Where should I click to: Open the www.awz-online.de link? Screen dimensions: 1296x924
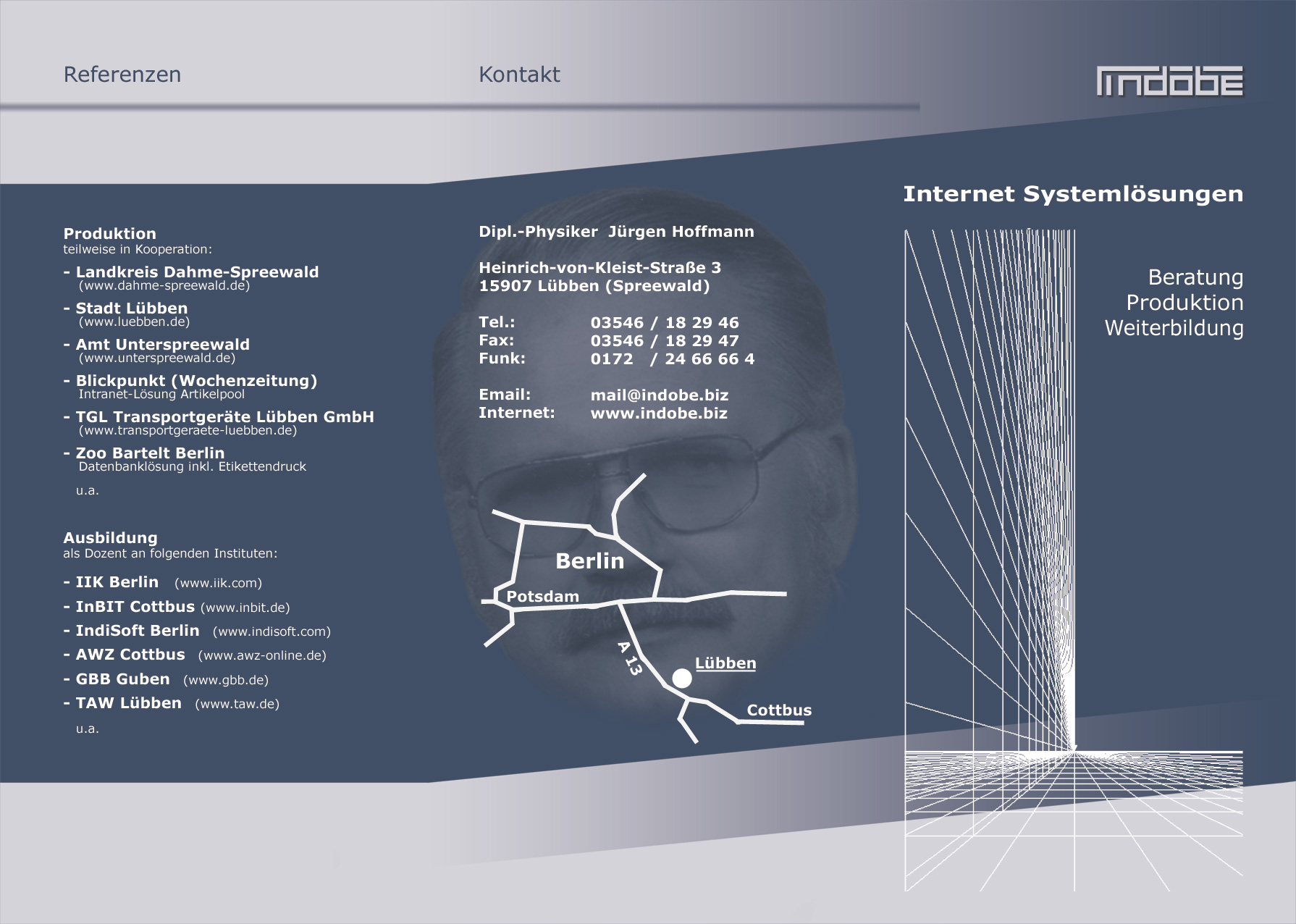262,656
